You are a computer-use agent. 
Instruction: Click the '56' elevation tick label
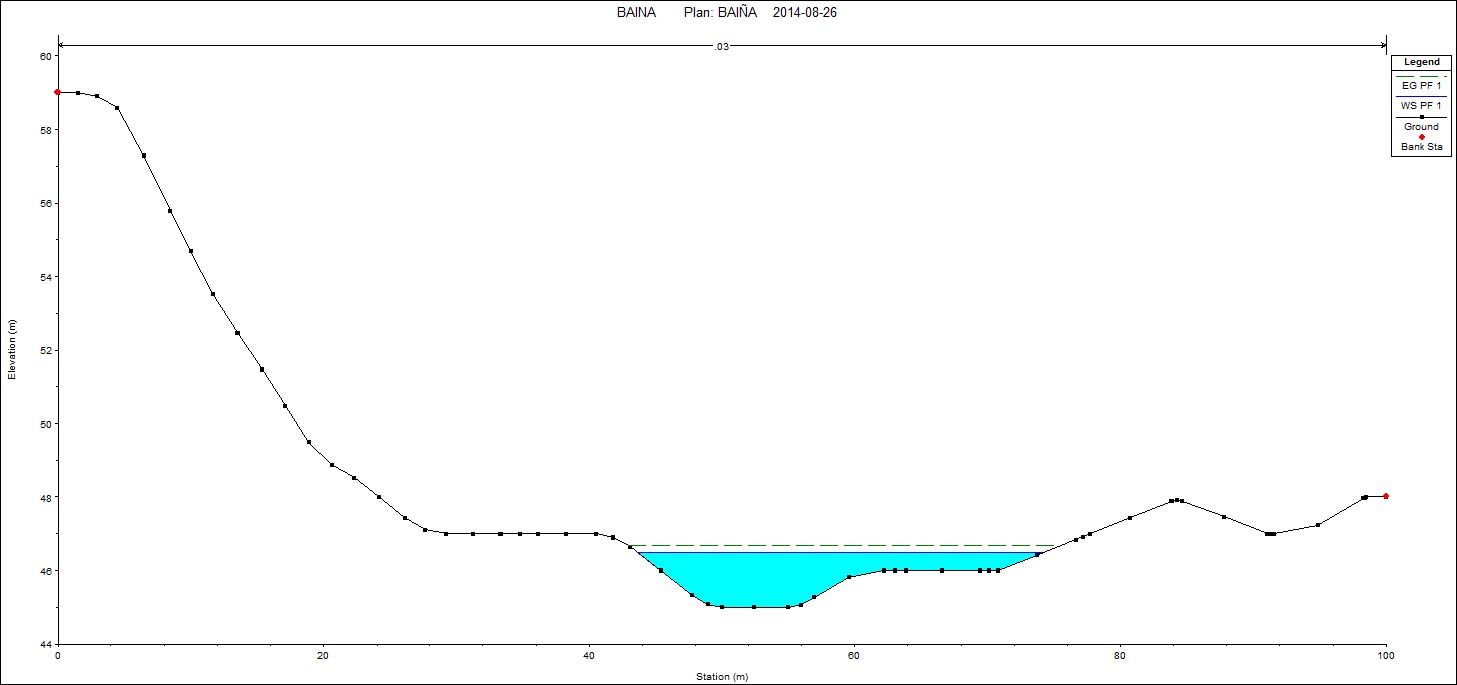(44, 203)
